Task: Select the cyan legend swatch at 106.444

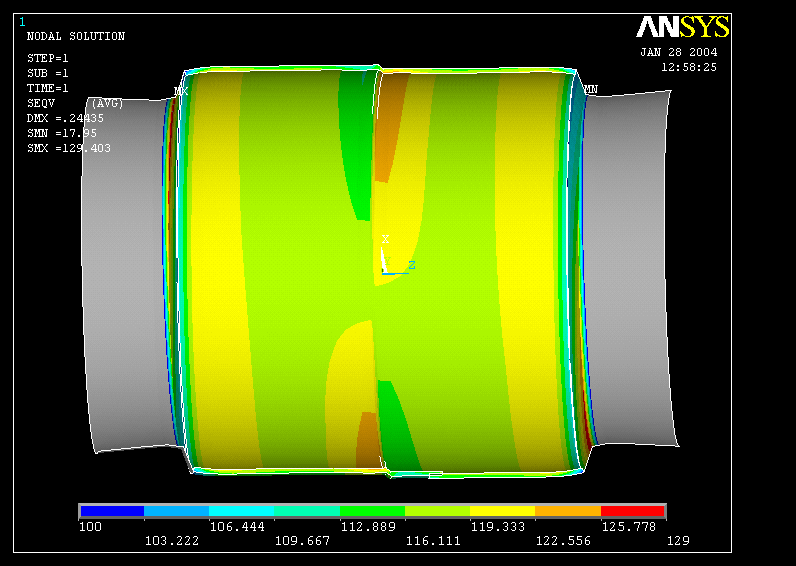Action: pos(242,511)
